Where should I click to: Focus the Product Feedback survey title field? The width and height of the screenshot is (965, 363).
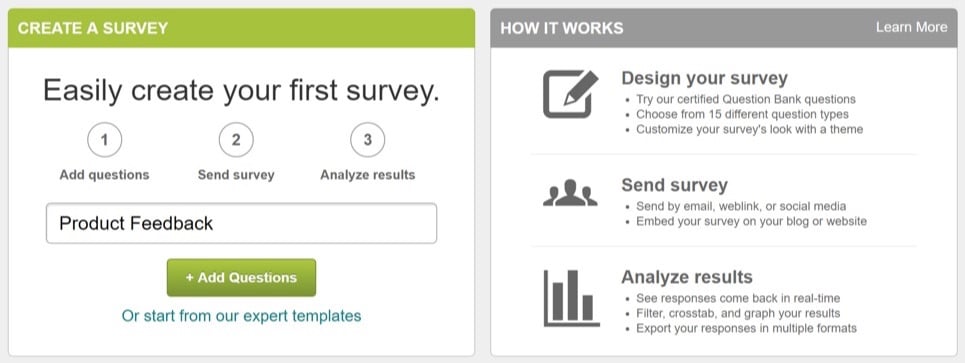pos(241,223)
